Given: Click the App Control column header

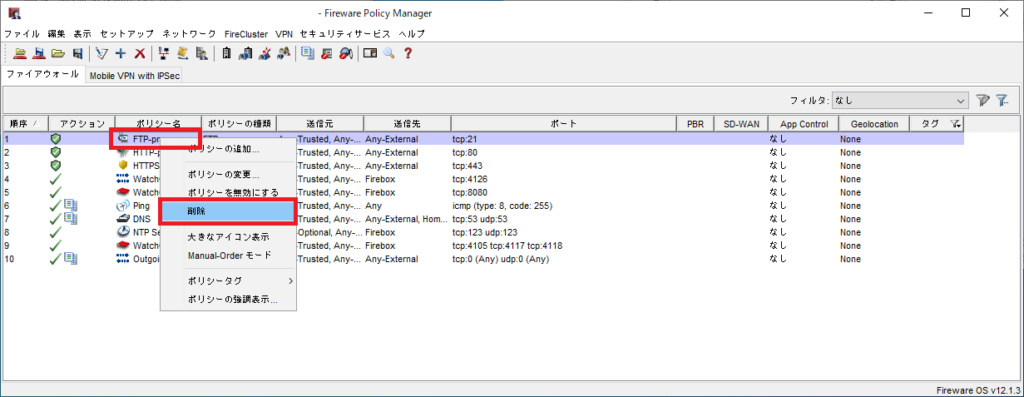Looking at the screenshot, I should (x=804, y=124).
